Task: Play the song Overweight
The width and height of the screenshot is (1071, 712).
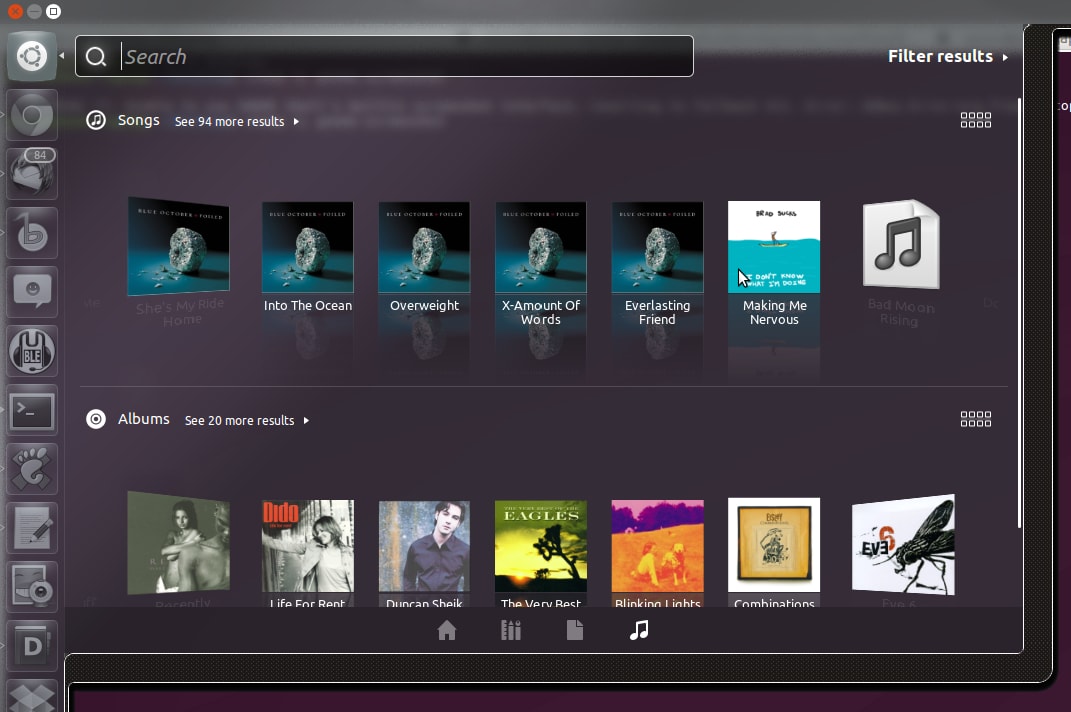Action: [424, 258]
